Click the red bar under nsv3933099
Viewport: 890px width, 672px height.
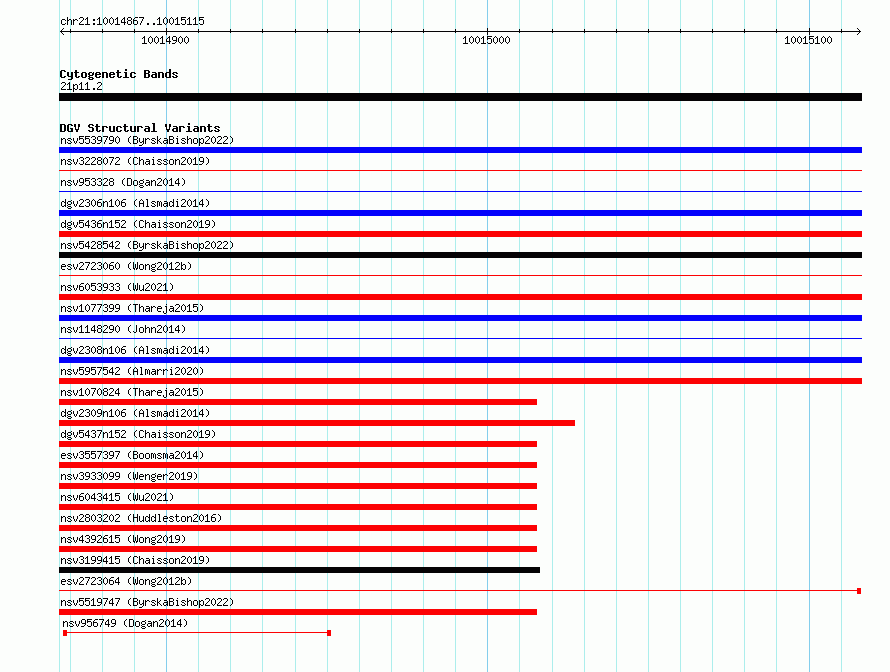(298, 486)
